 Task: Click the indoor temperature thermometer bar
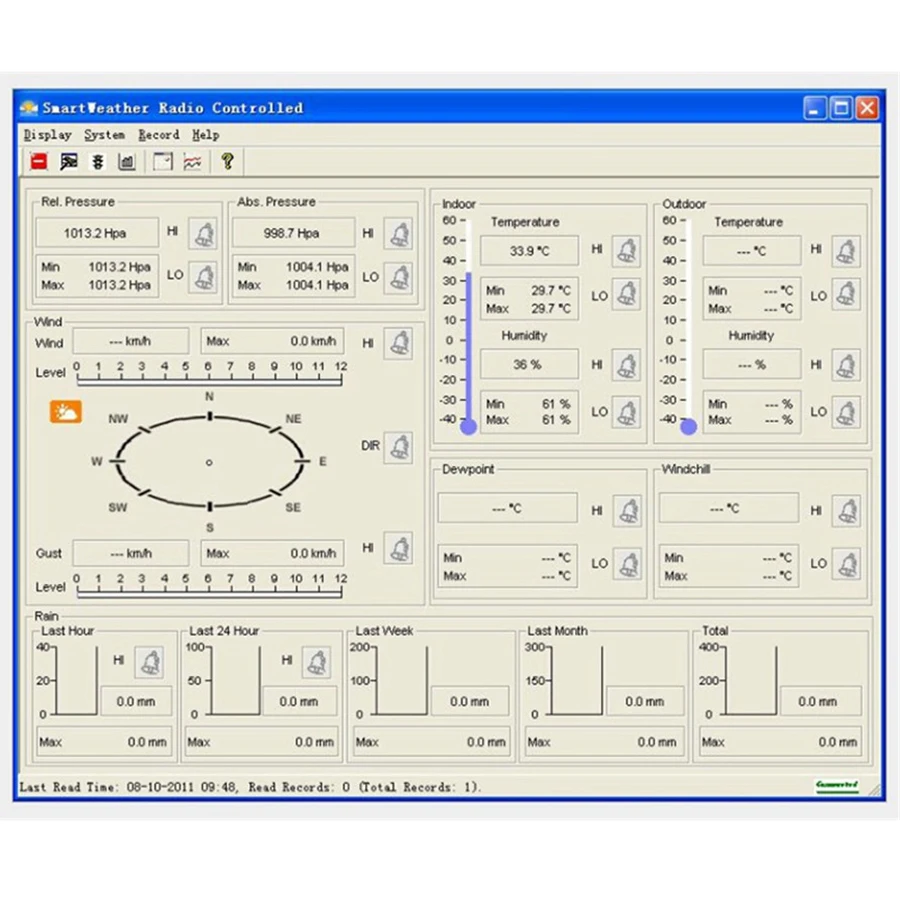pos(468,345)
